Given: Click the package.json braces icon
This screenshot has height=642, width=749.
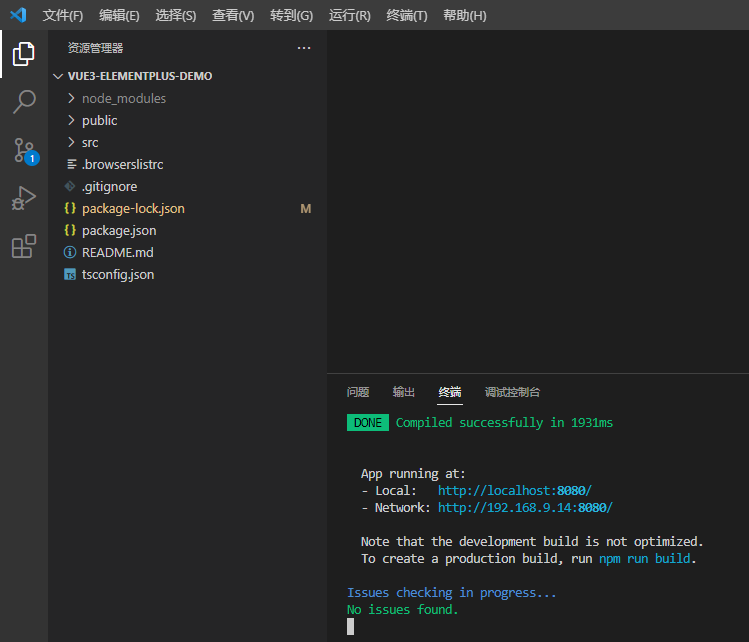Looking at the screenshot, I should pos(70,230).
